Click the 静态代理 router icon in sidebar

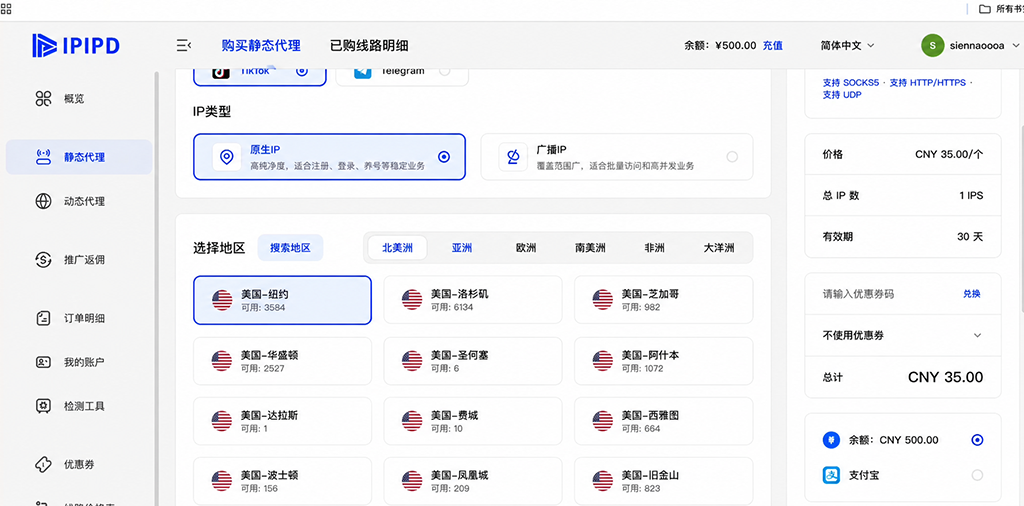(43, 157)
